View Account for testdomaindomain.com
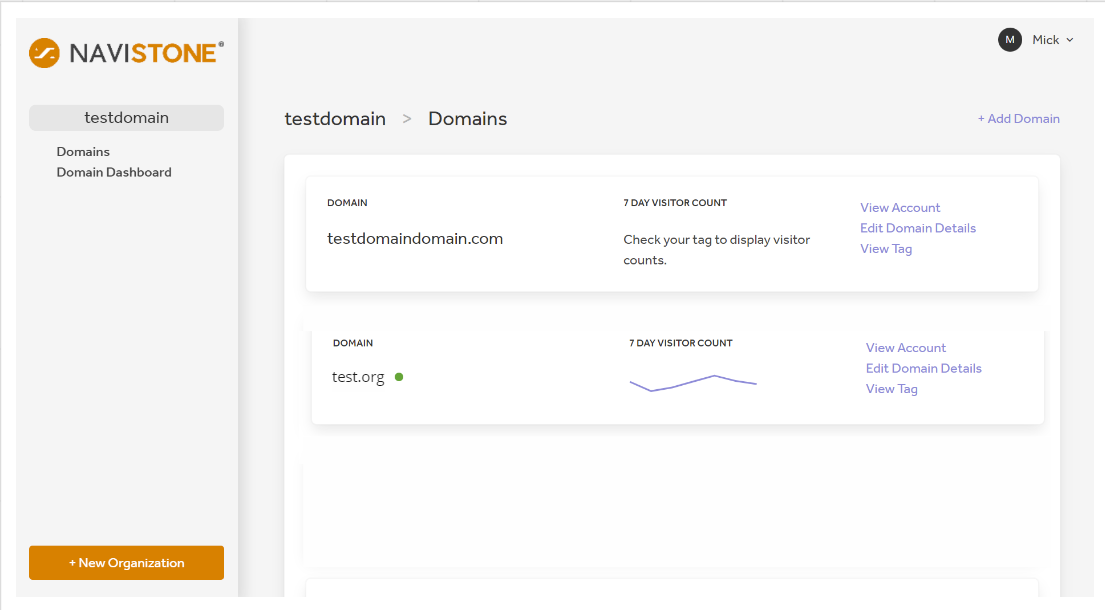The height and width of the screenshot is (610, 1105). coord(900,208)
